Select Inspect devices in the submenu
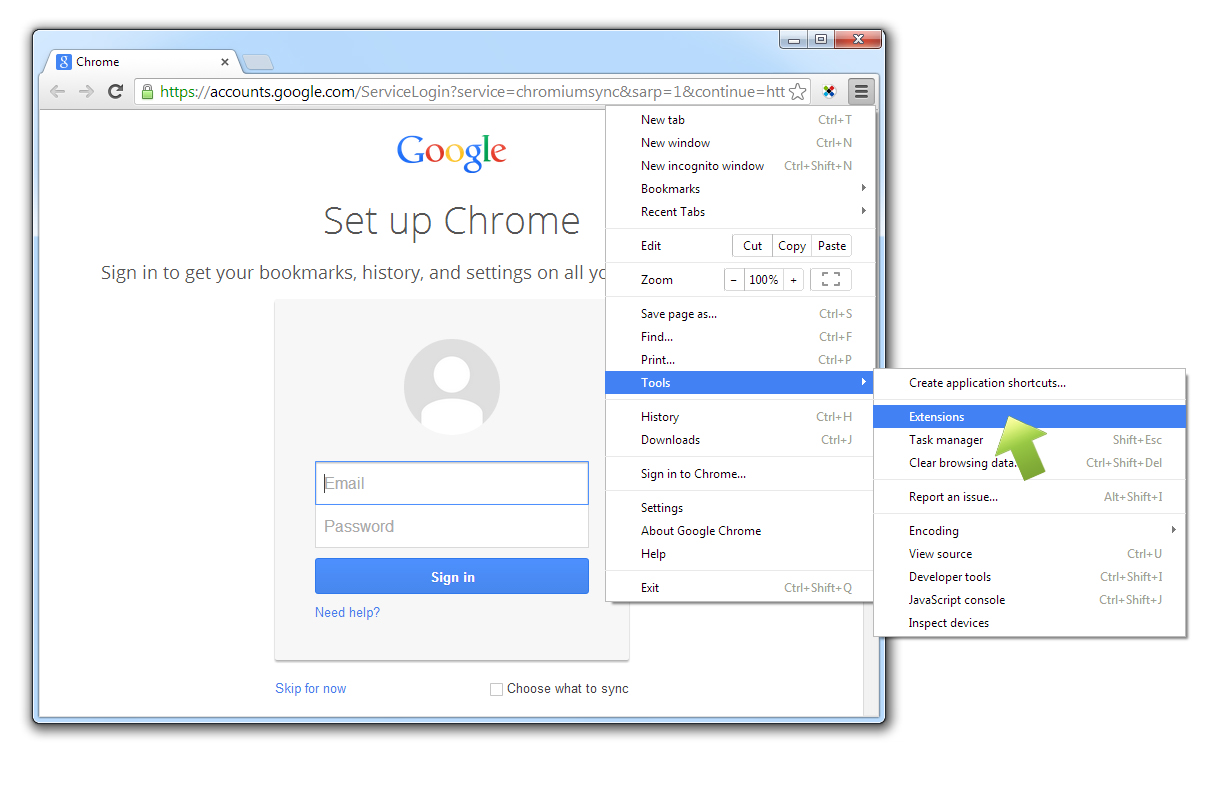The image size is (1208, 792). [x=1030, y=623]
